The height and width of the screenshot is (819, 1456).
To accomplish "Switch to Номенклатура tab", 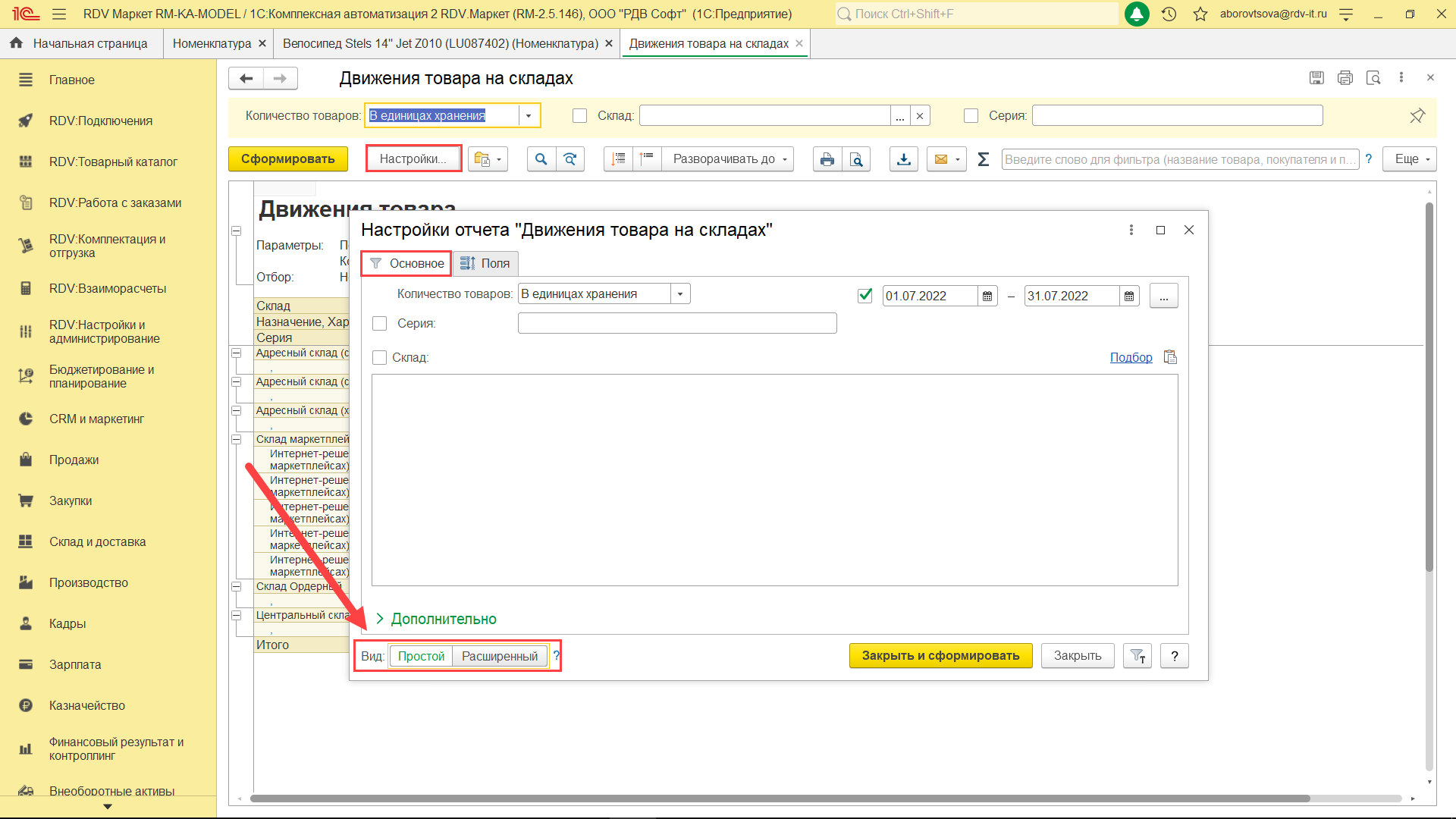I will (x=212, y=43).
